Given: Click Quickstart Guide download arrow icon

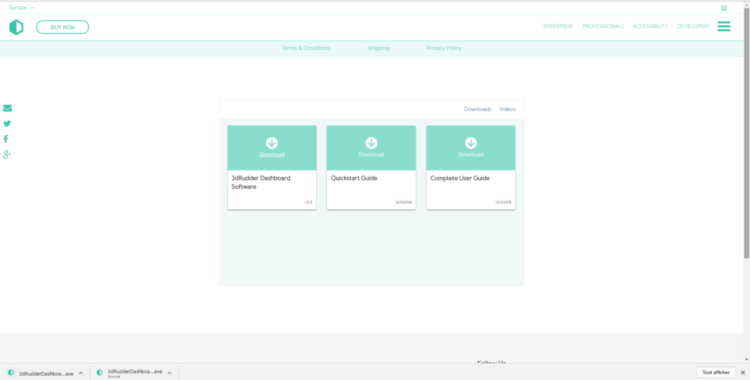Looking at the screenshot, I should click(371, 143).
